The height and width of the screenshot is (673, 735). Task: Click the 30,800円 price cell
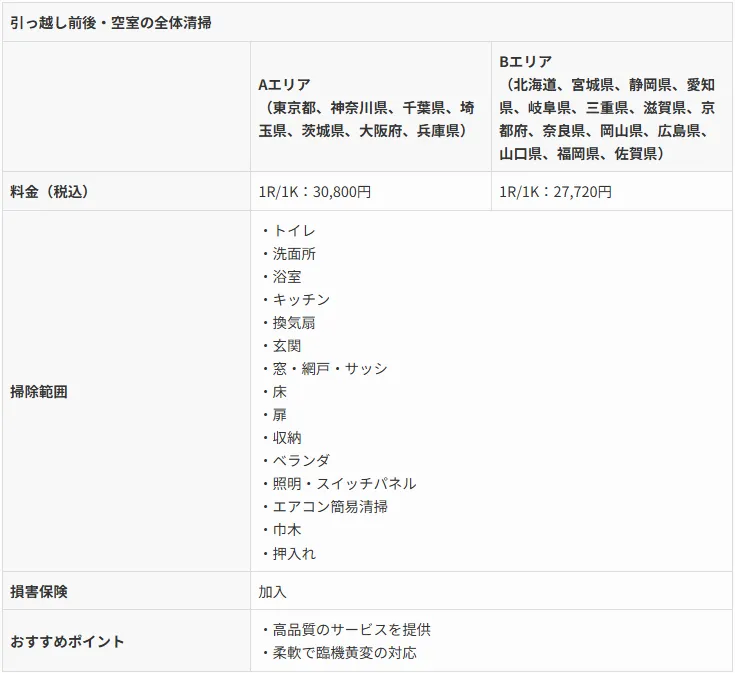pyautogui.click(x=314, y=191)
